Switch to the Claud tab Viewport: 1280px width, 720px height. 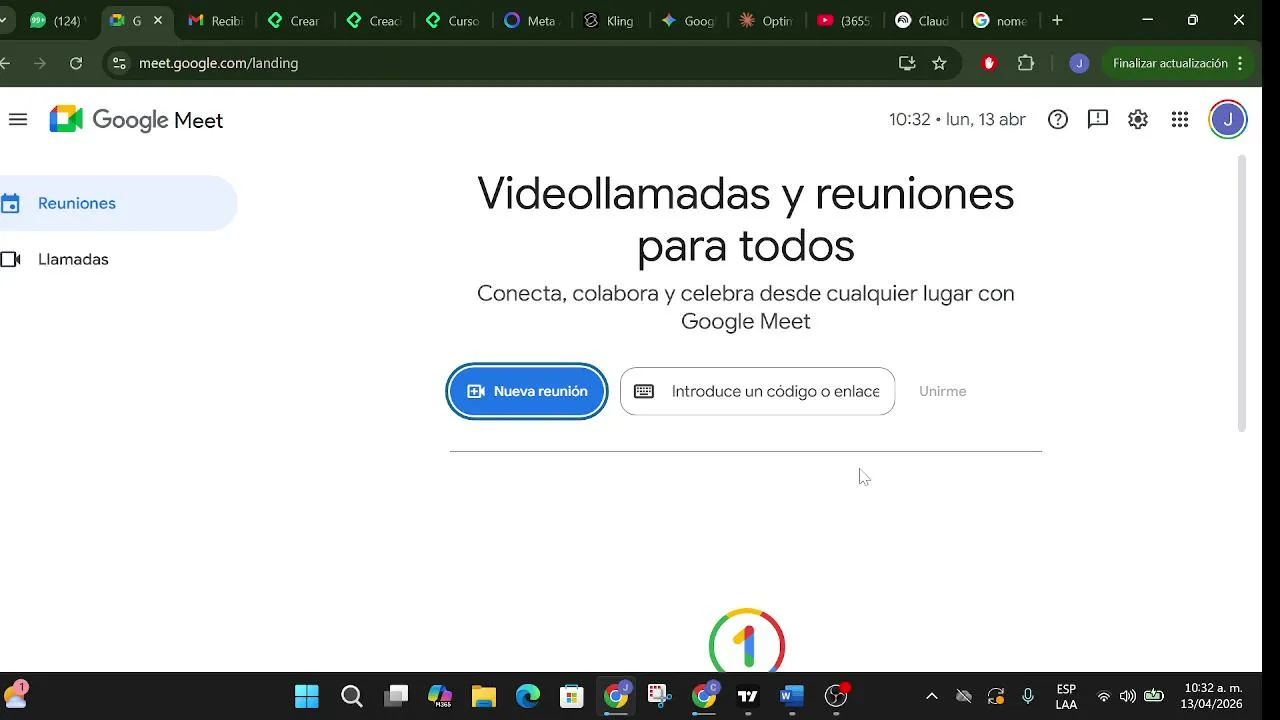click(x=923, y=20)
